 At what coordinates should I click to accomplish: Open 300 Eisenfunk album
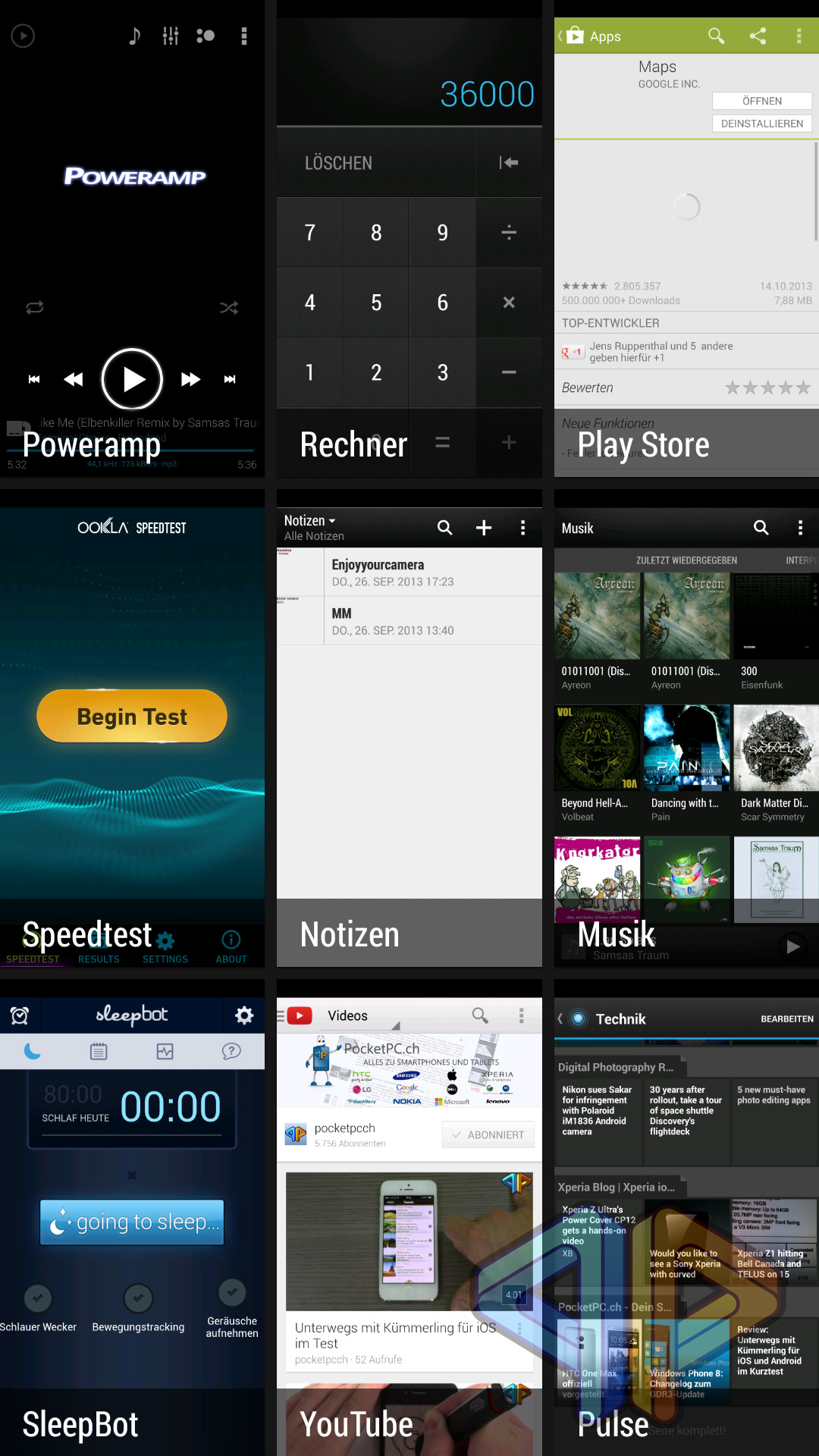776,633
